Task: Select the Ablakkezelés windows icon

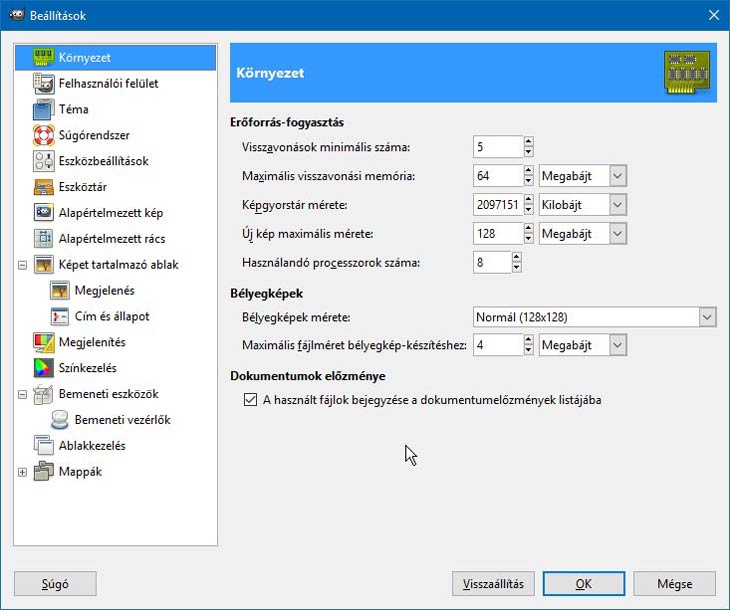Action: point(43,446)
